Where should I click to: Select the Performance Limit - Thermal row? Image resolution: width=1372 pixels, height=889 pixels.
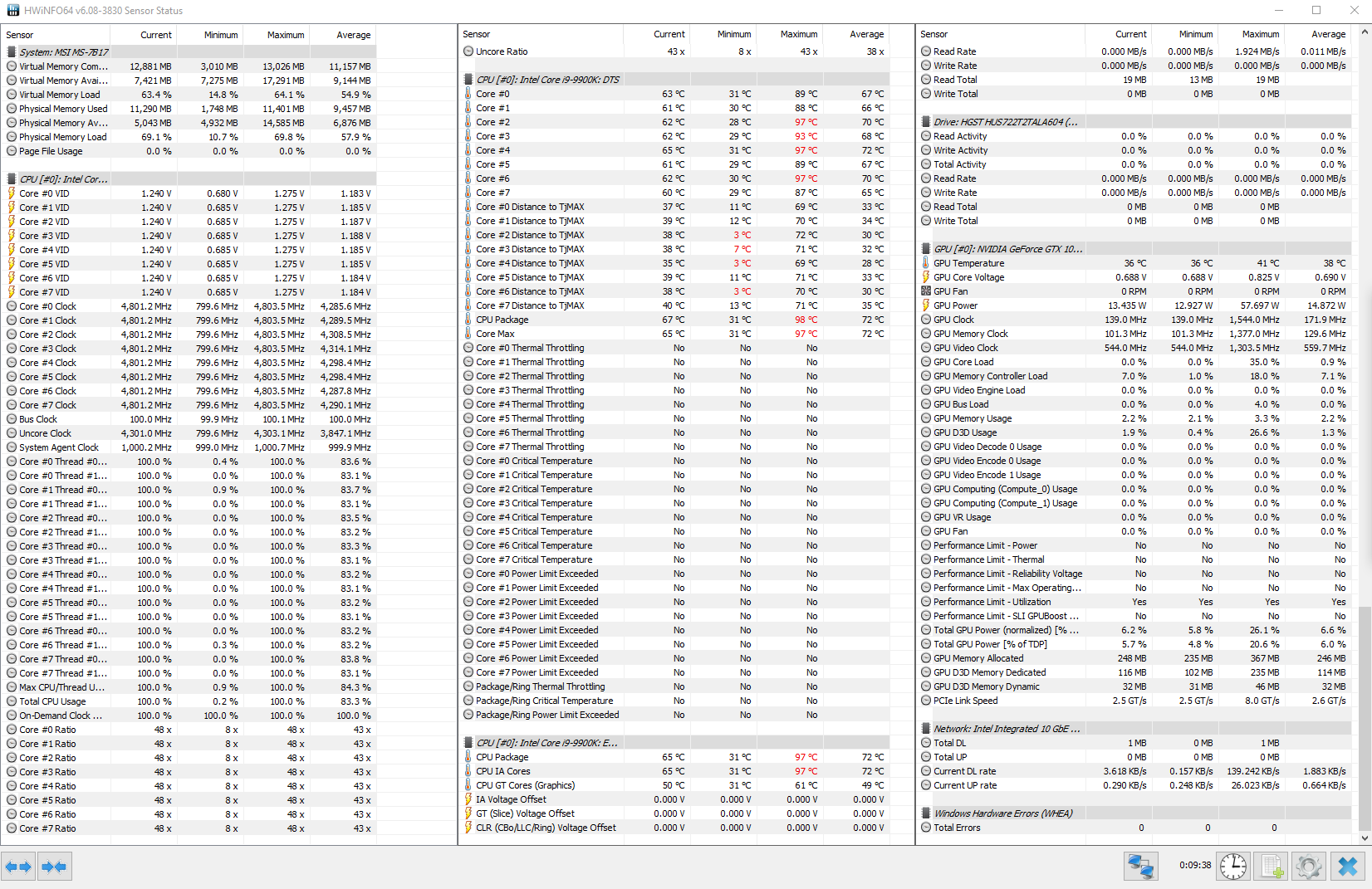(x=1134, y=559)
